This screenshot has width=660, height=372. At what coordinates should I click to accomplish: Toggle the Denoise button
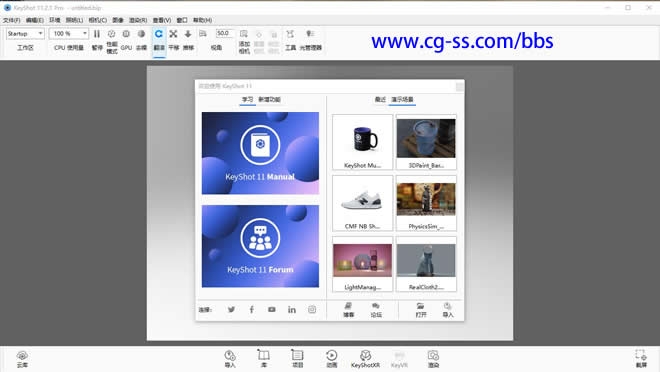141,40
